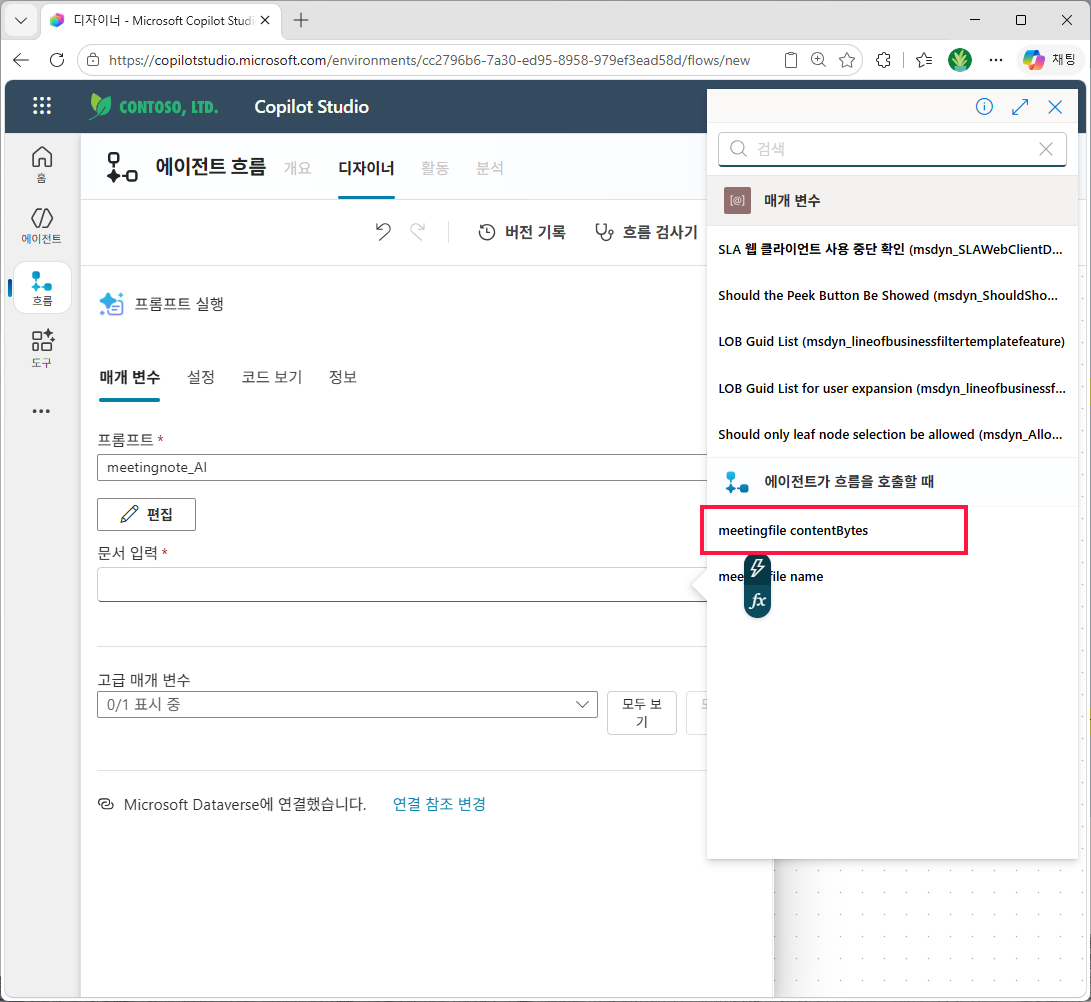Open Copilot 채팅 button

click(x=1049, y=60)
